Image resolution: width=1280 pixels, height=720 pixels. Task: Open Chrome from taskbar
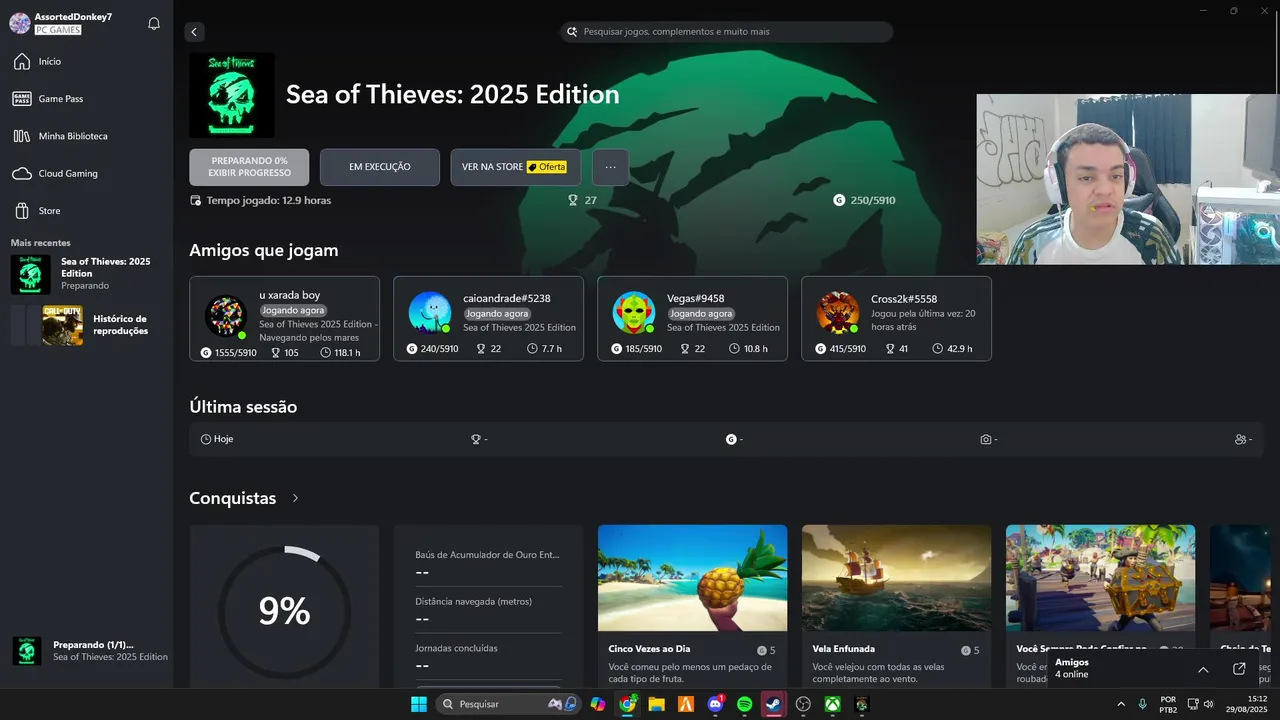[x=628, y=704]
